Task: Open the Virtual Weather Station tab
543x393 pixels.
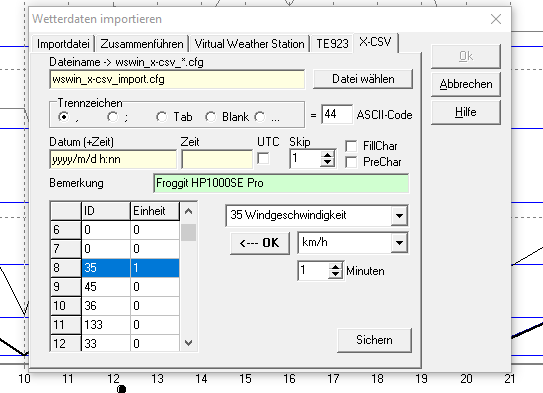Action: click(x=249, y=44)
